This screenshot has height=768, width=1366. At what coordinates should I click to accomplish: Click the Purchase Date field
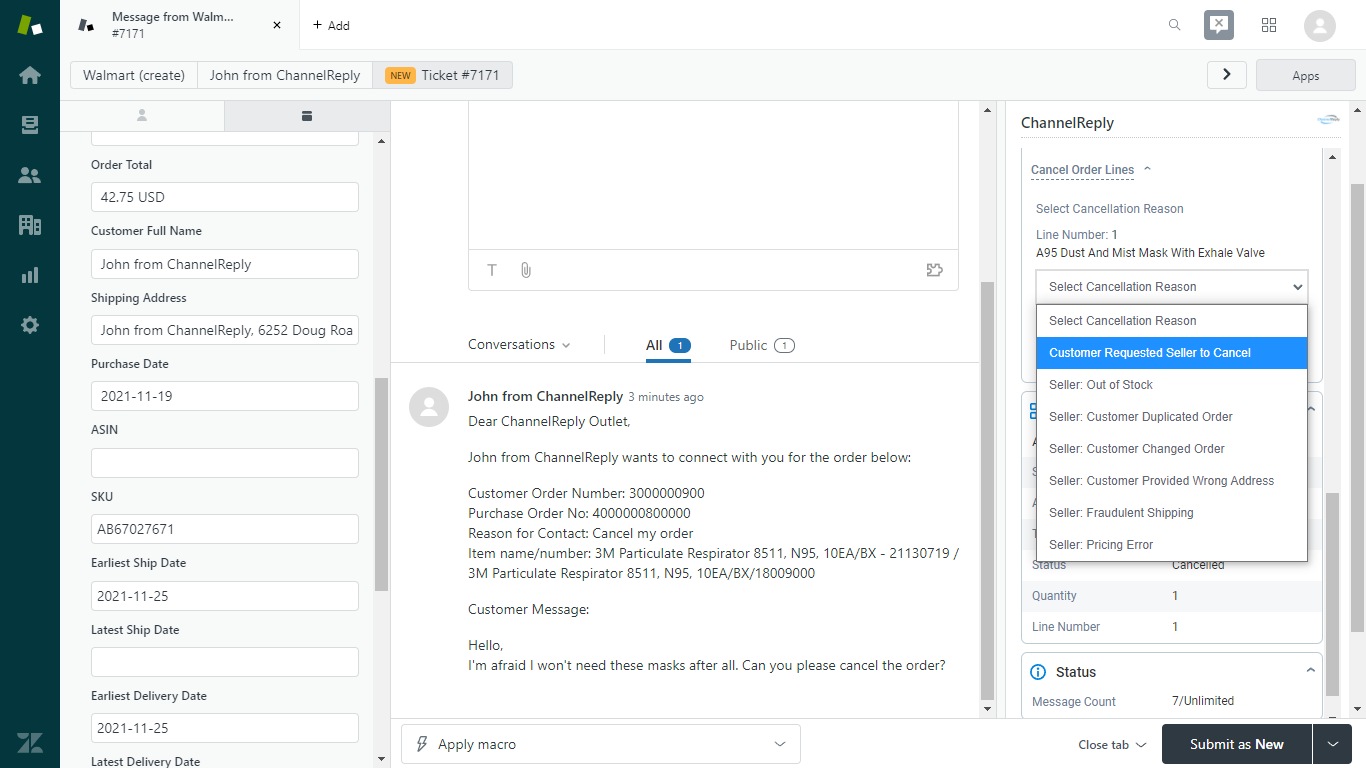(225, 396)
